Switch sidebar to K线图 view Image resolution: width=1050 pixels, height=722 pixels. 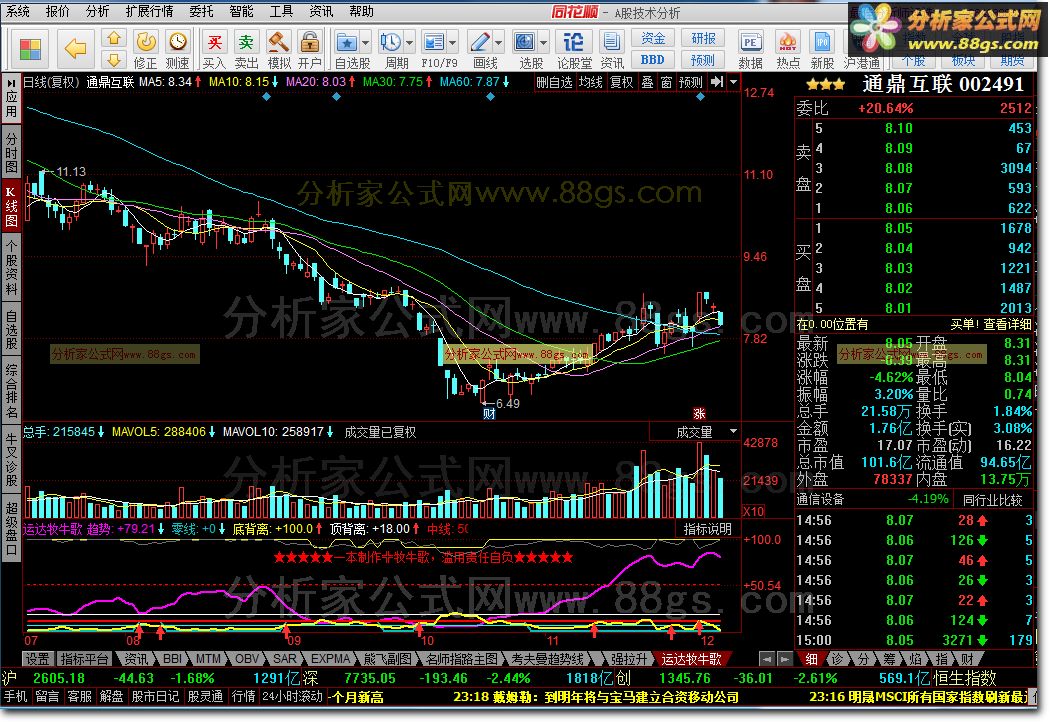coord(11,206)
